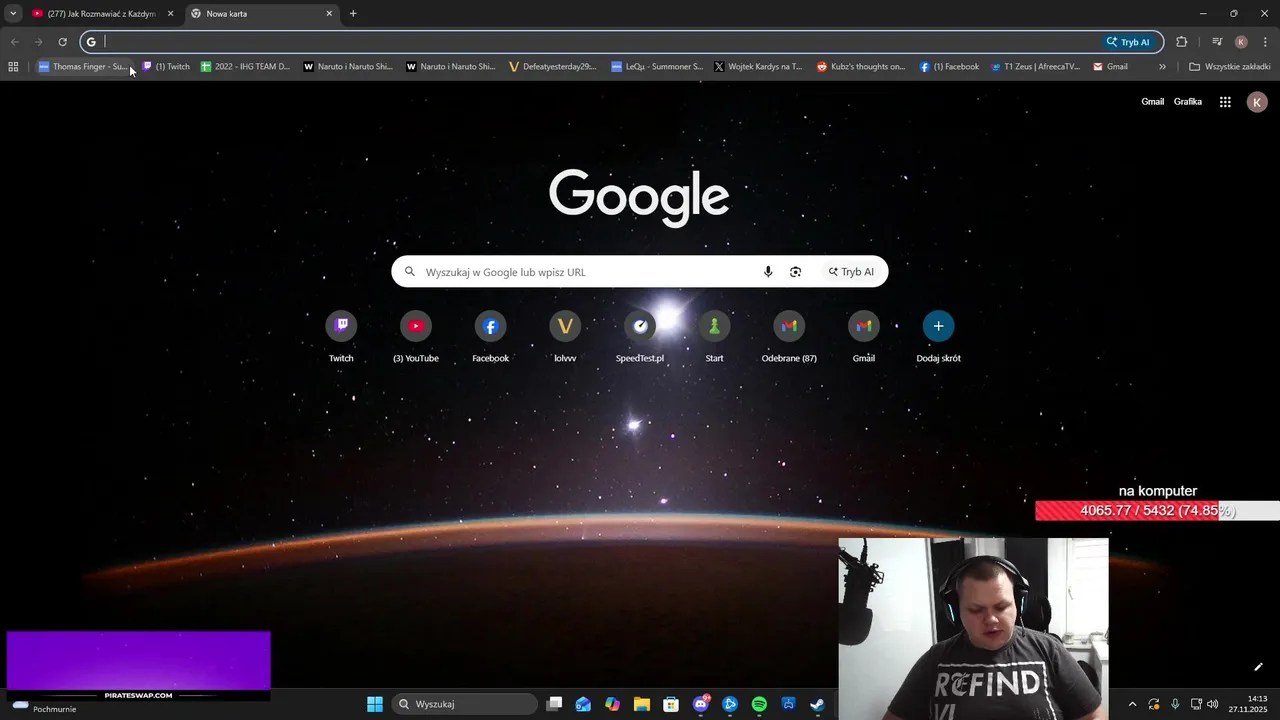The width and height of the screenshot is (1280, 720).
Task: Open the lolvvv shortcut tile
Action: pyautogui.click(x=565, y=336)
